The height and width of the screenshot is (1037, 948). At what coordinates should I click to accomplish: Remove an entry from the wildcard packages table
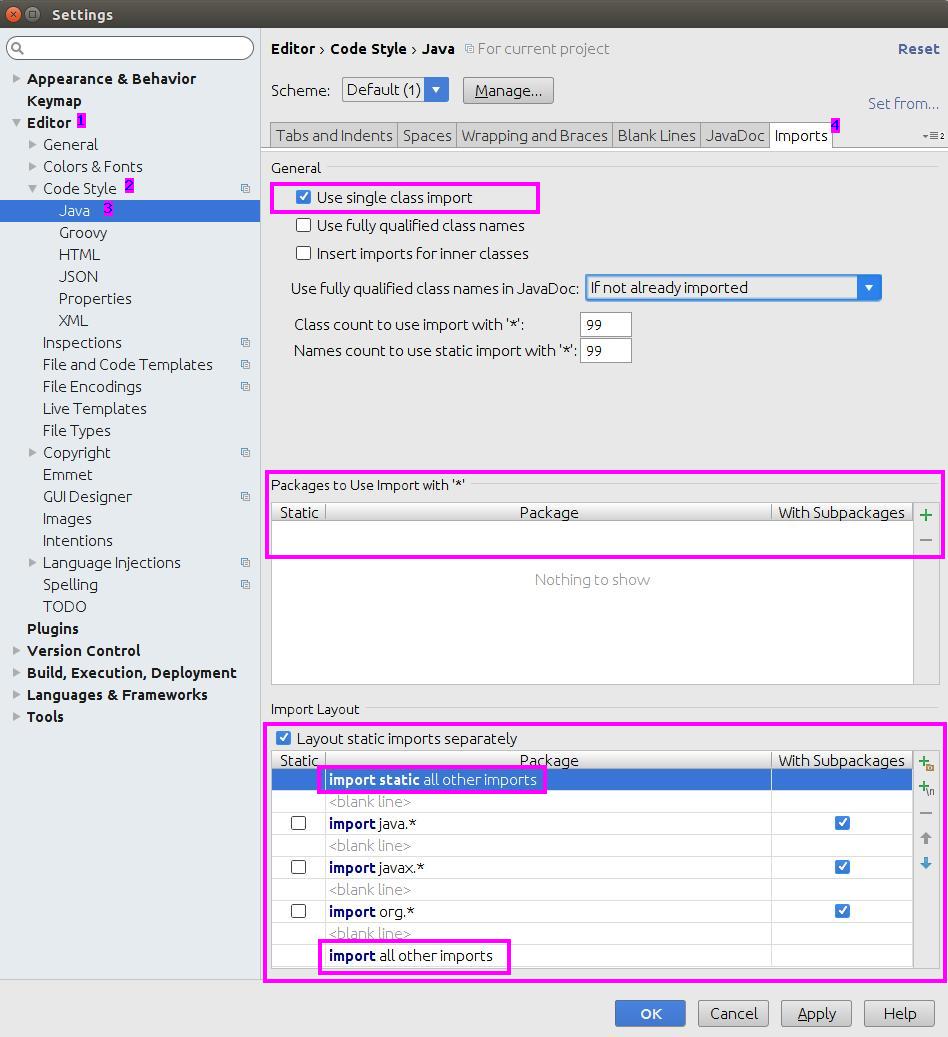[x=925, y=539]
